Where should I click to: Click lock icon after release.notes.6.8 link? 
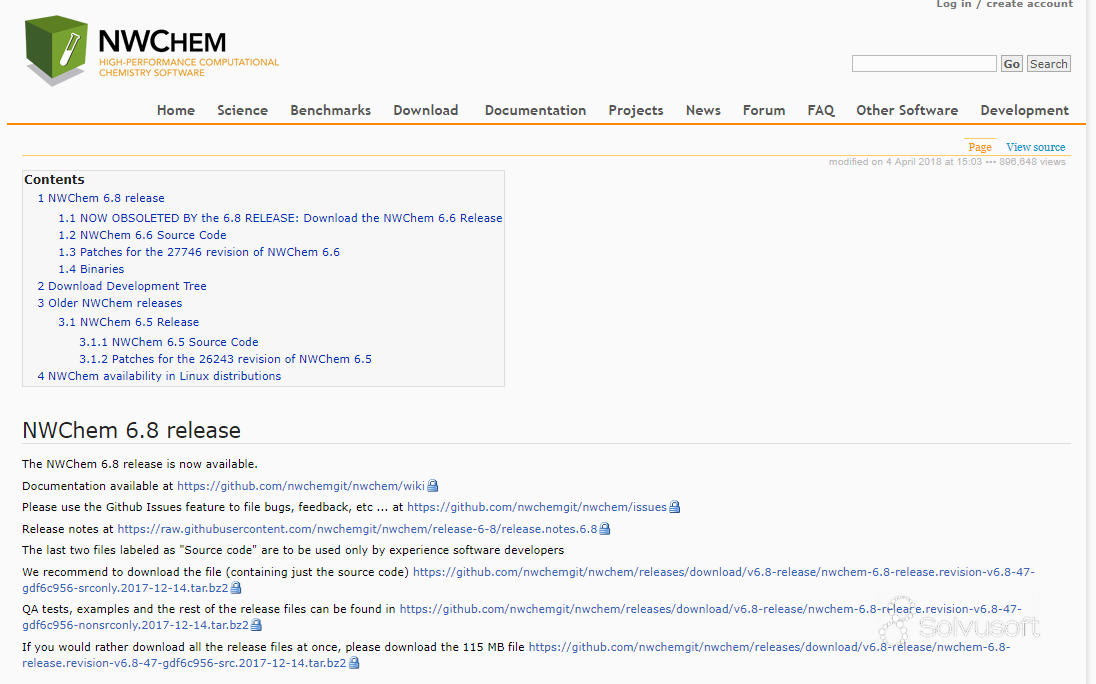605,529
